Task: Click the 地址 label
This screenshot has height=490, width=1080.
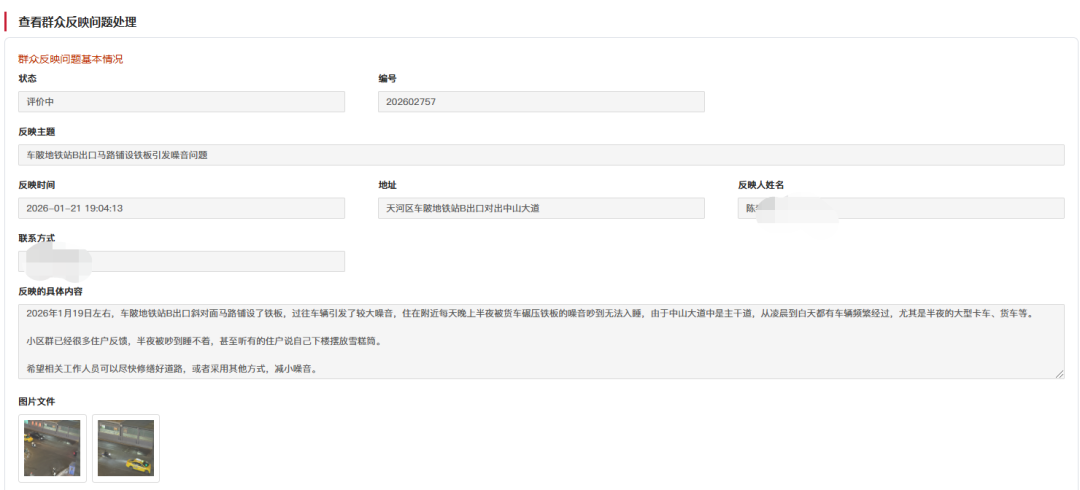Action: [387, 185]
